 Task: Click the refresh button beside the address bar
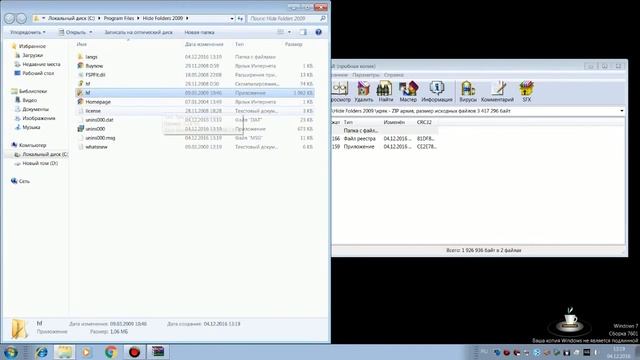point(240,18)
